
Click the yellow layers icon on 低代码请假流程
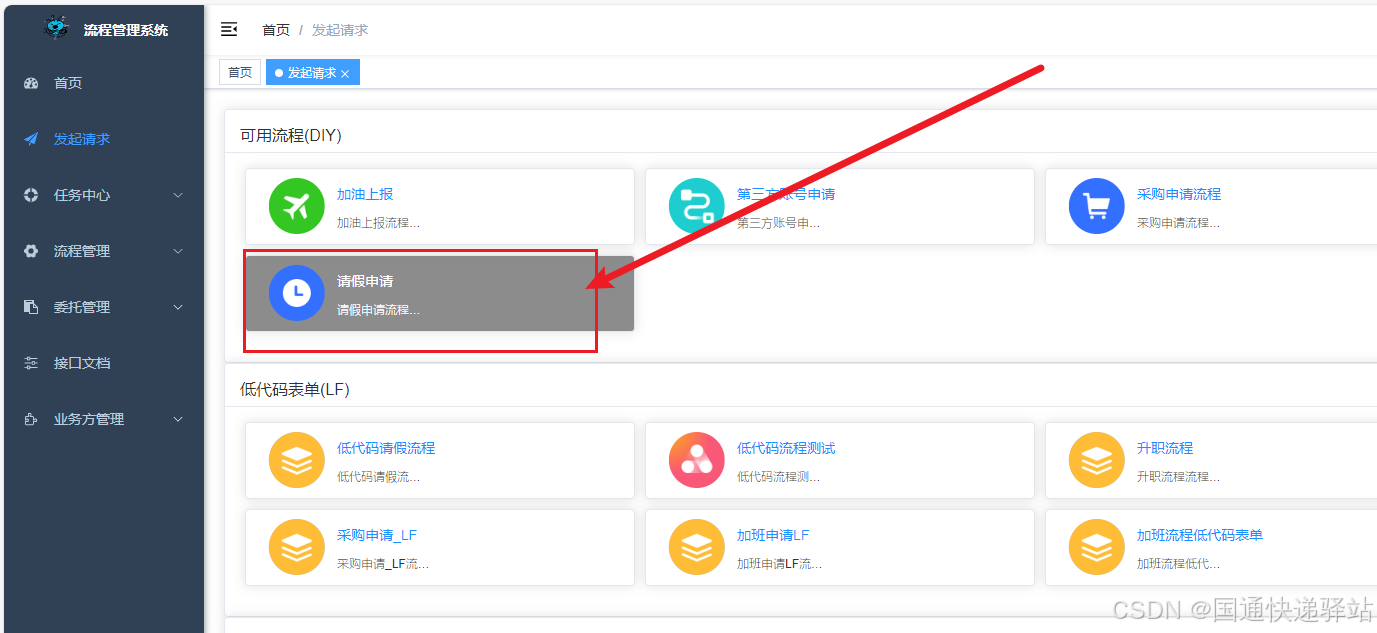tap(296, 460)
